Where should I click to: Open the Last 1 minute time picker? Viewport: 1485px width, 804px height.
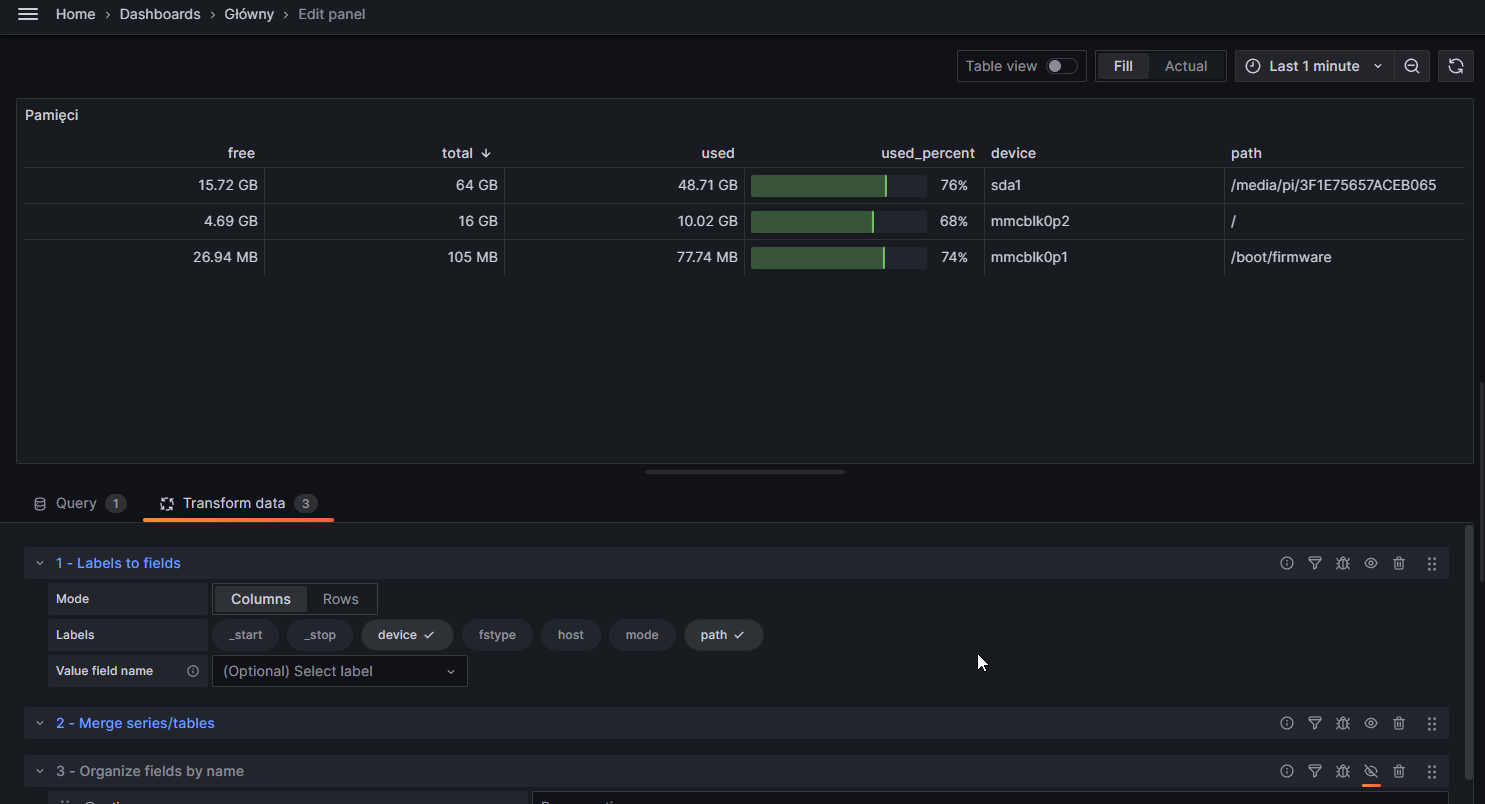[x=1315, y=66]
